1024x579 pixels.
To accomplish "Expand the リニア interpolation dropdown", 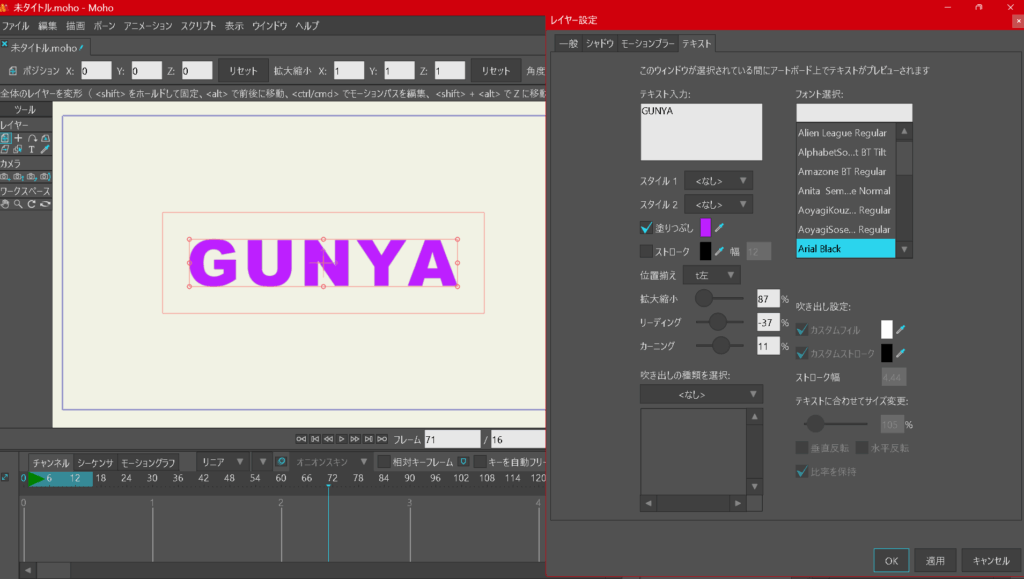I will (222, 462).
